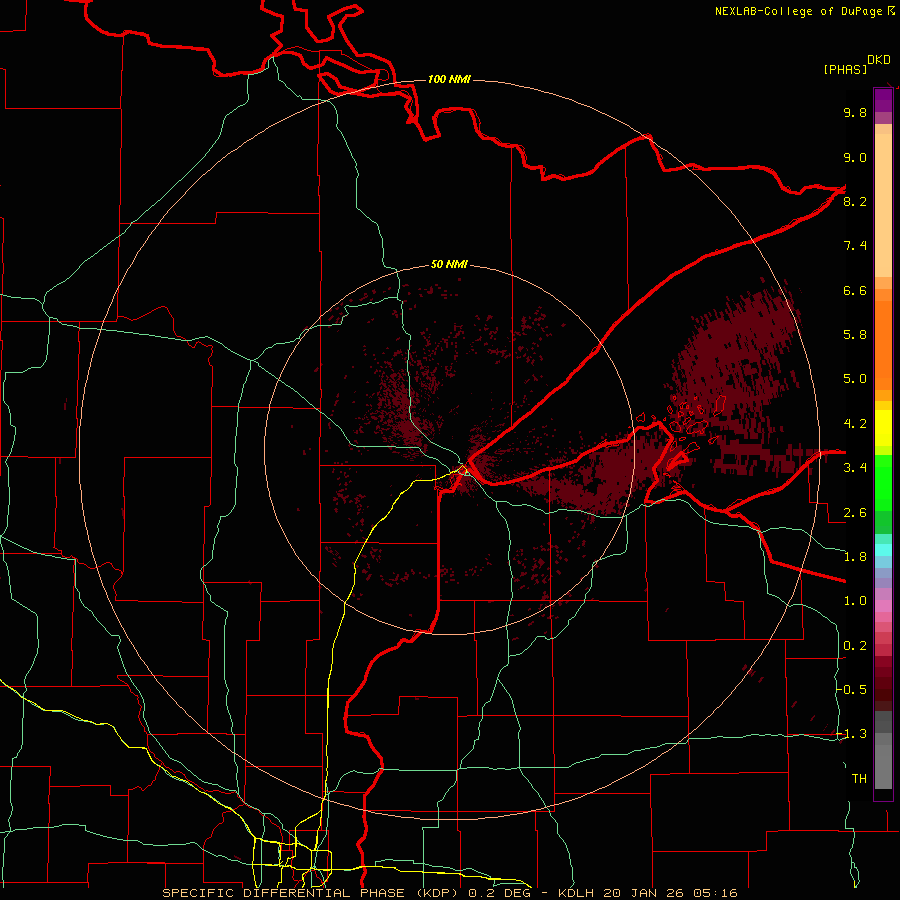Click the [PHAS] label above color scale
Viewport: 900px width, 900px height.
coord(845,69)
